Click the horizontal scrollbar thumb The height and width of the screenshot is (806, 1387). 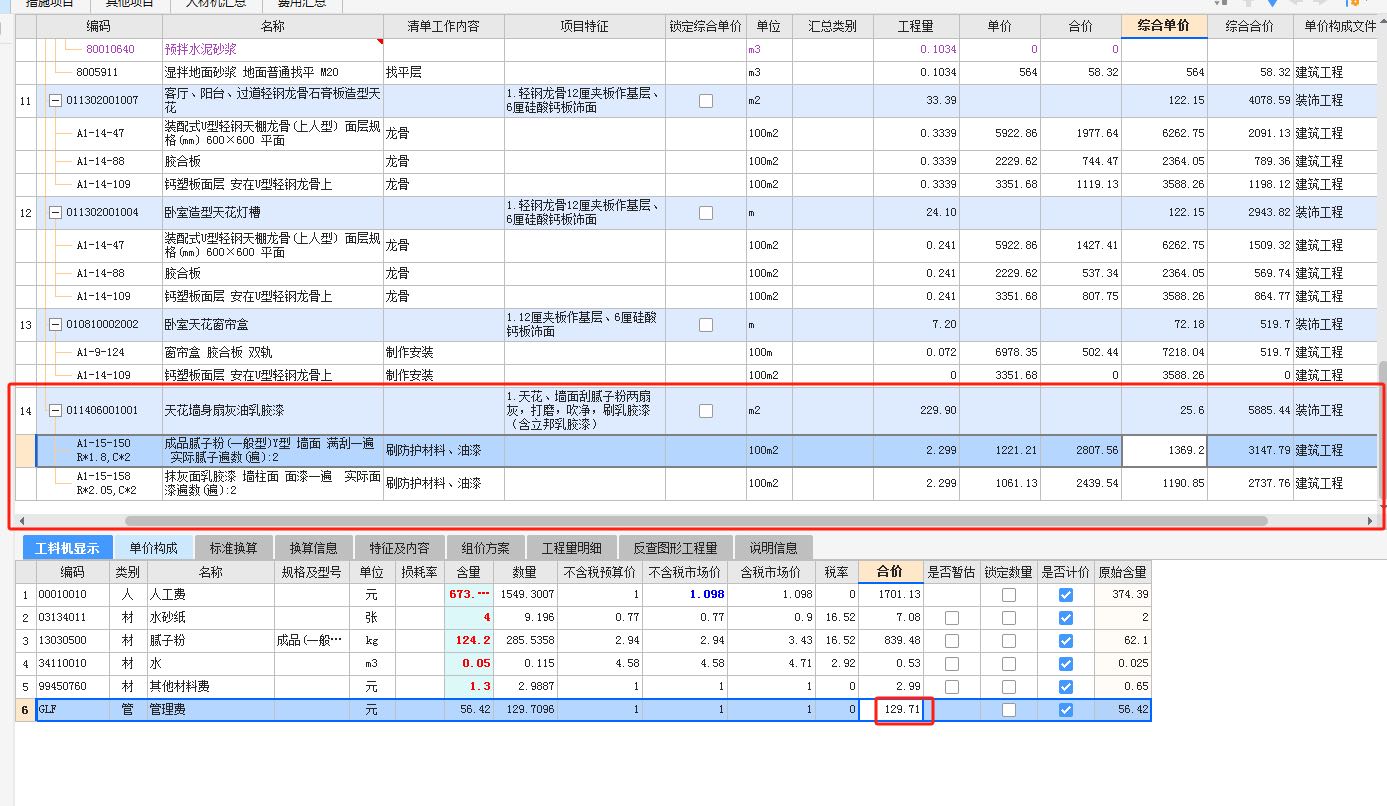(x=696, y=521)
